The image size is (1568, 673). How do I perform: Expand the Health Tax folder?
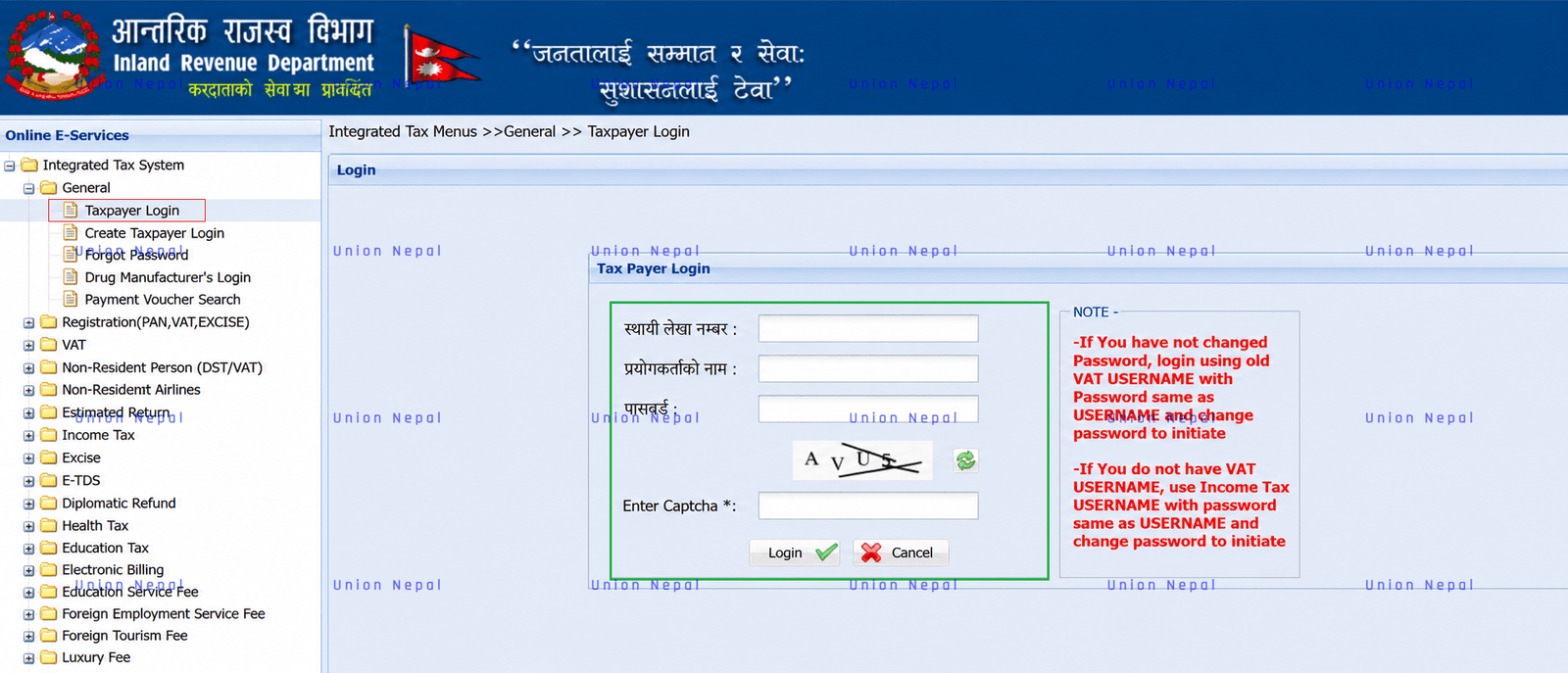coord(28,526)
